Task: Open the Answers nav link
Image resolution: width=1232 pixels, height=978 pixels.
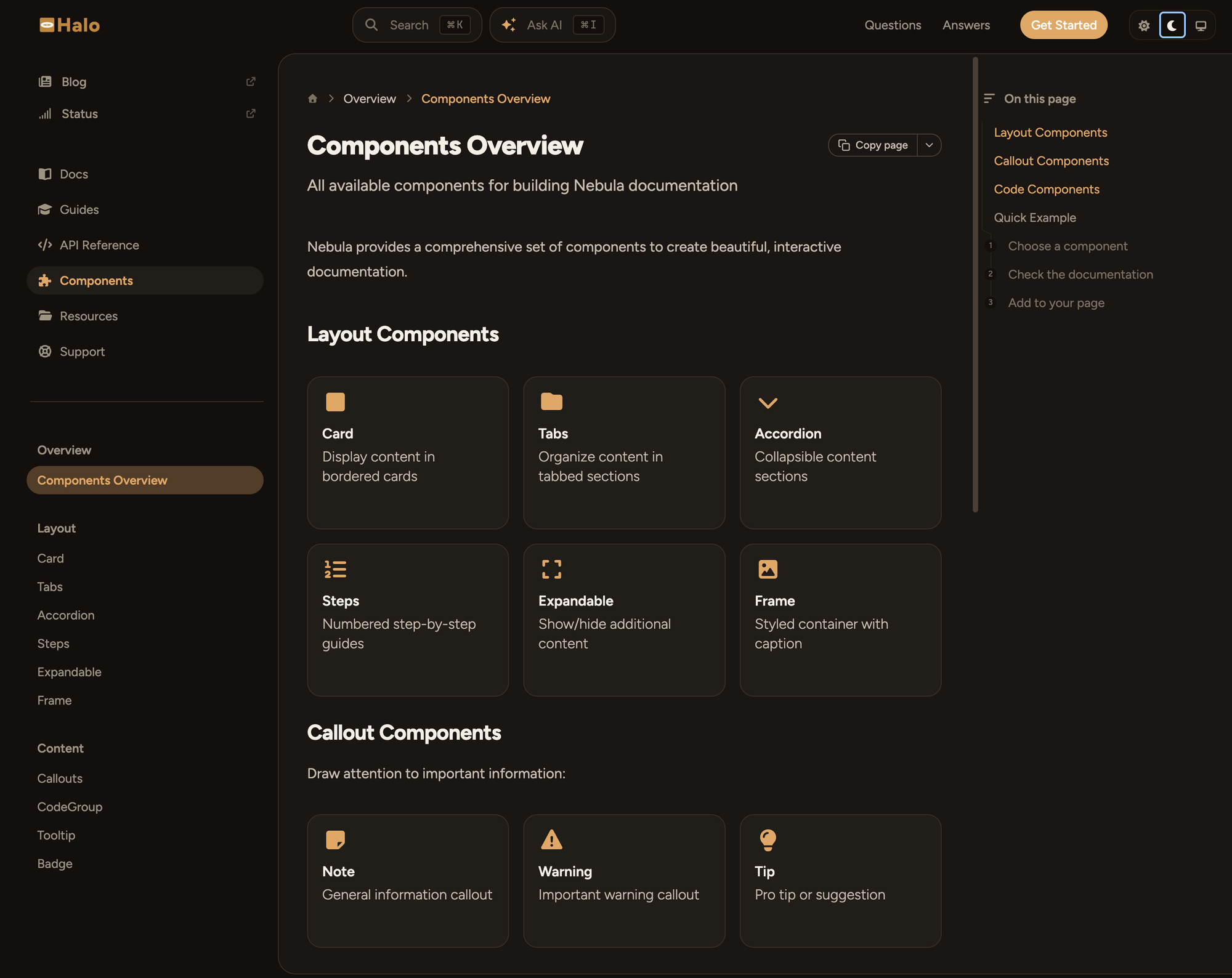Action: coord(967,25)
